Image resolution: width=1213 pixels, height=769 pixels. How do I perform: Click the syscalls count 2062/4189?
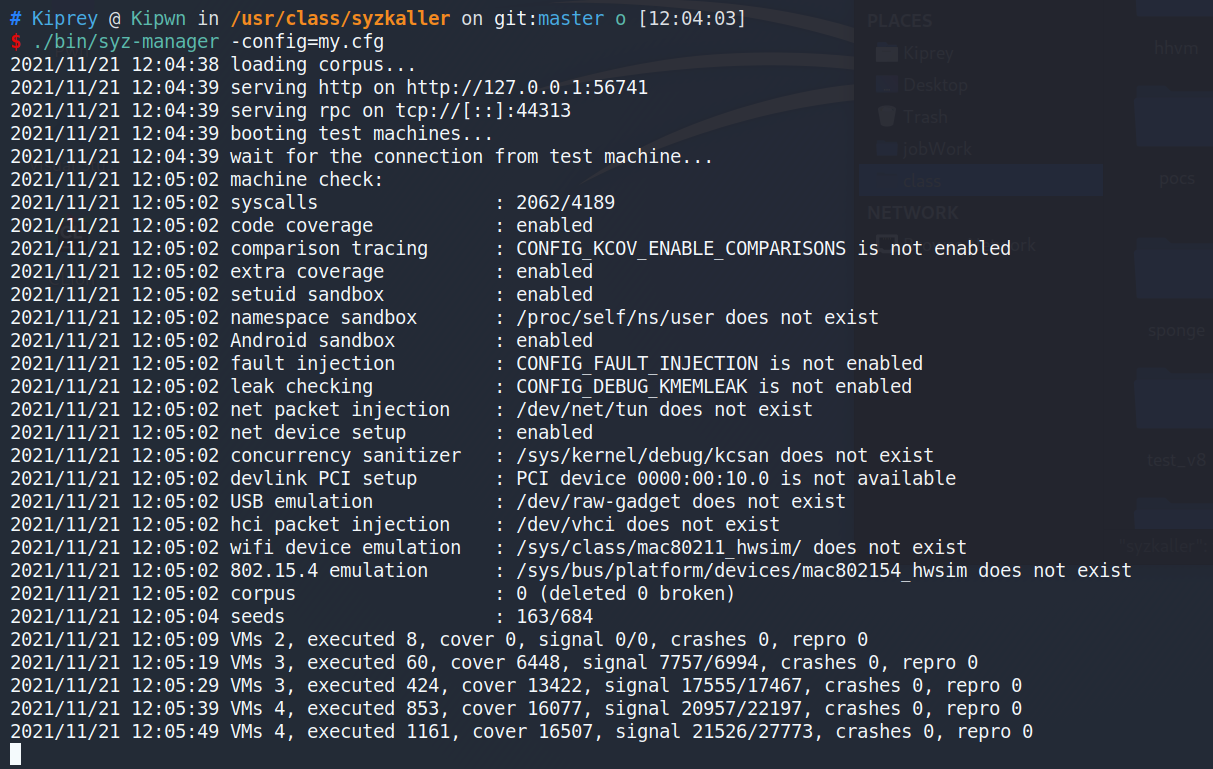pyautogui.click(x=565, y=203)
